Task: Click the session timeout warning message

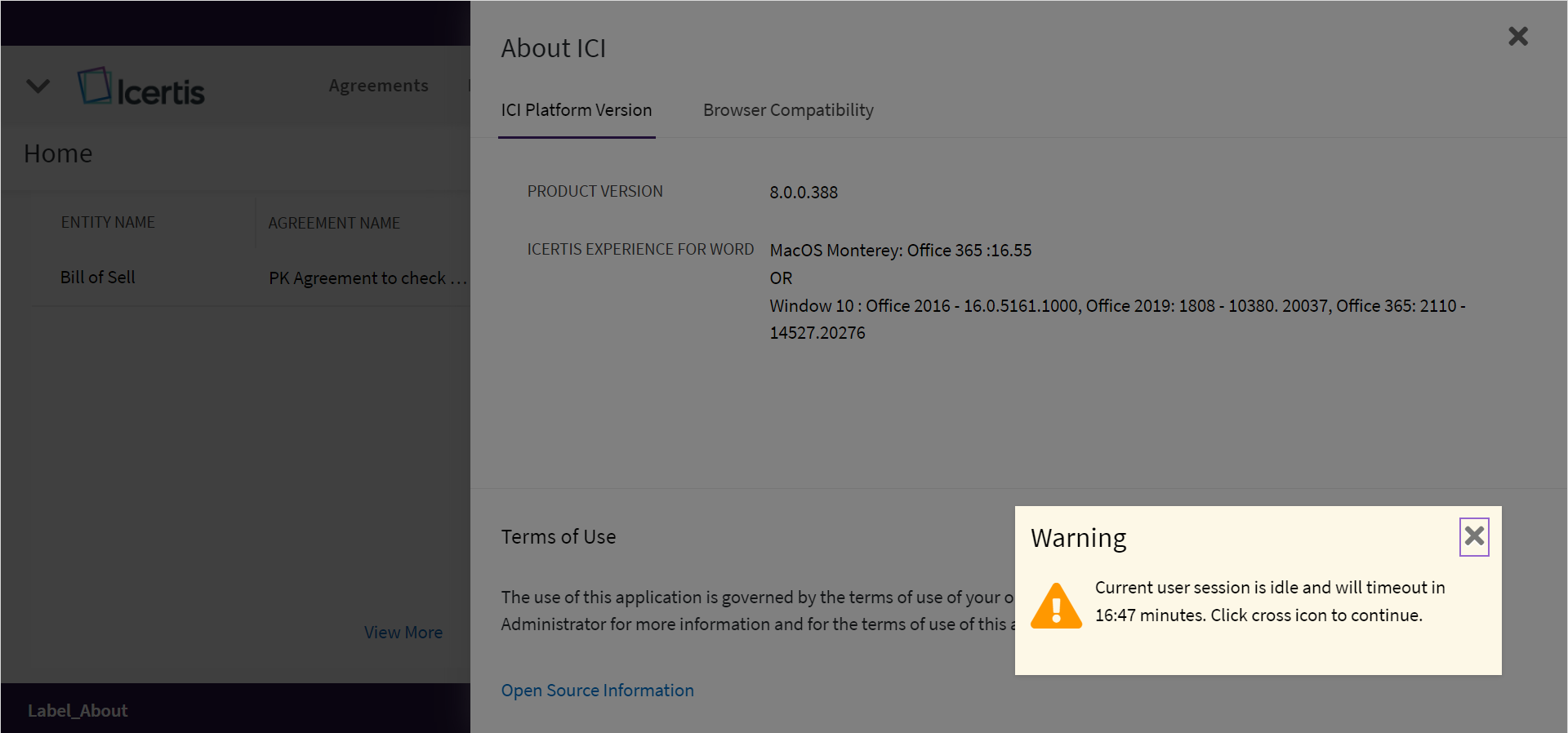Action: tap(1269, 602)
